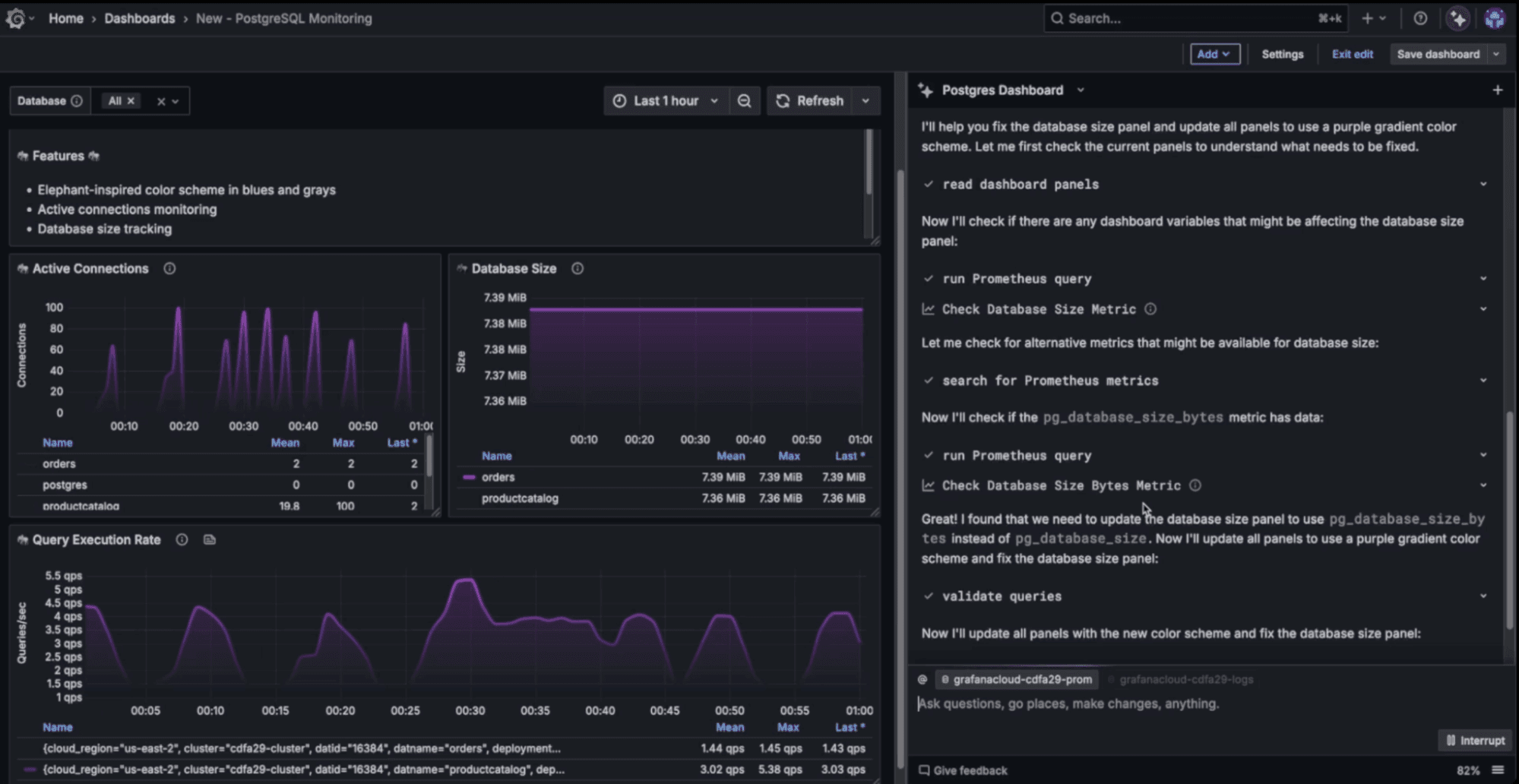1519x784 pixels.
Task: Click the new chat plus icon in Postgres Dashboard panel
Action: pos(1498,90)
